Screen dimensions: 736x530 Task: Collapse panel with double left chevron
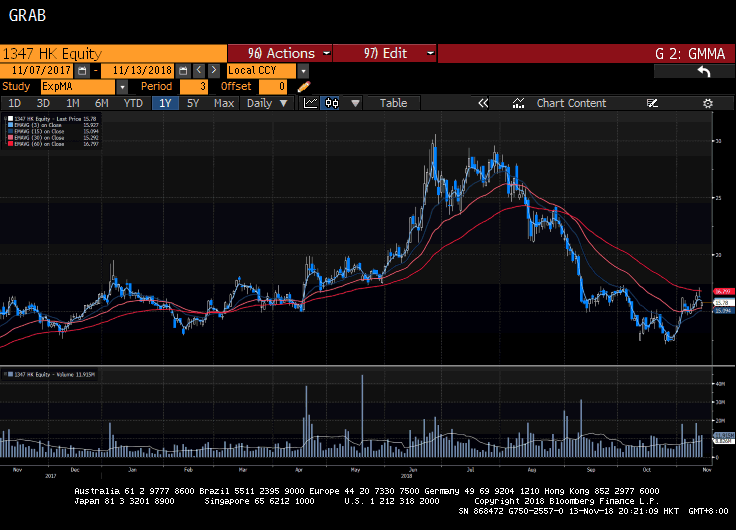click(x=483, y=103)
